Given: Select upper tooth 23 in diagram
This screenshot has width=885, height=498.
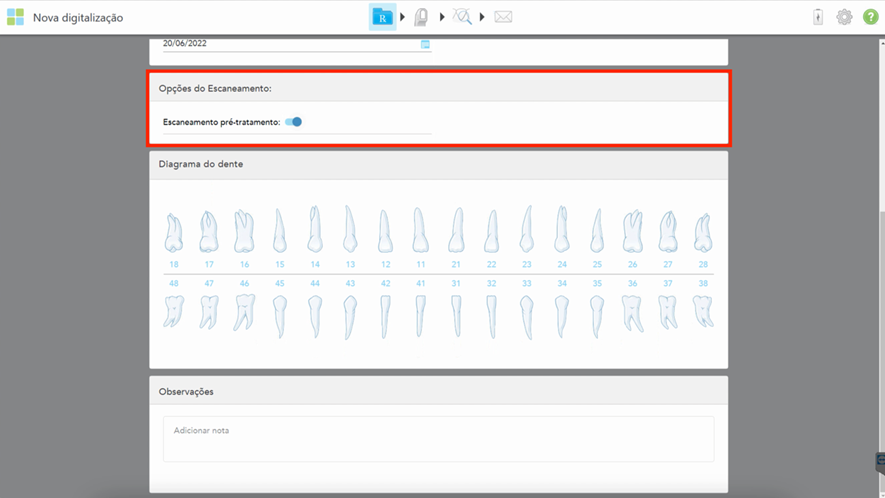Looking at the screenshot, I should click(527, 229).
